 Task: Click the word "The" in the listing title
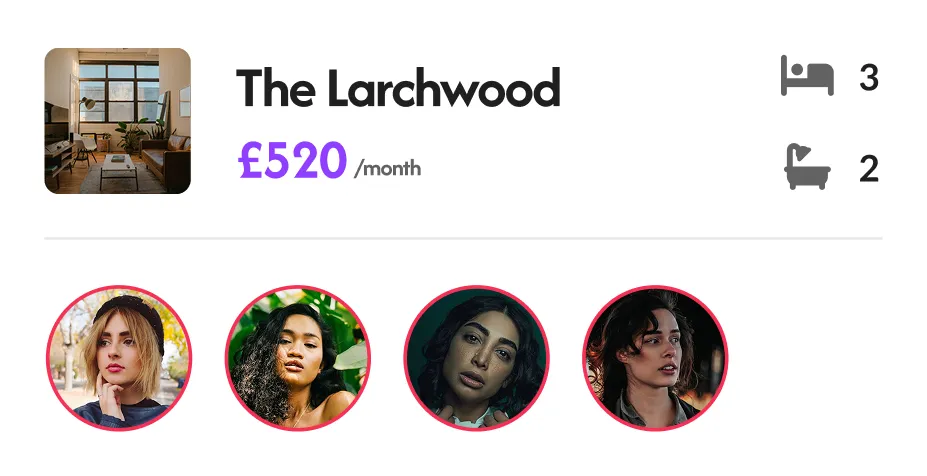point(275,88)
